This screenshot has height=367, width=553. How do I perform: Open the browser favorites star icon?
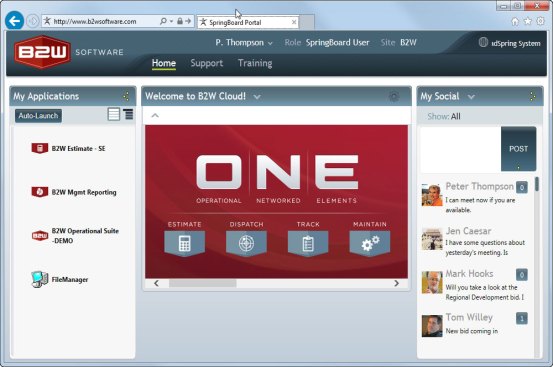[x=528, y=21]
